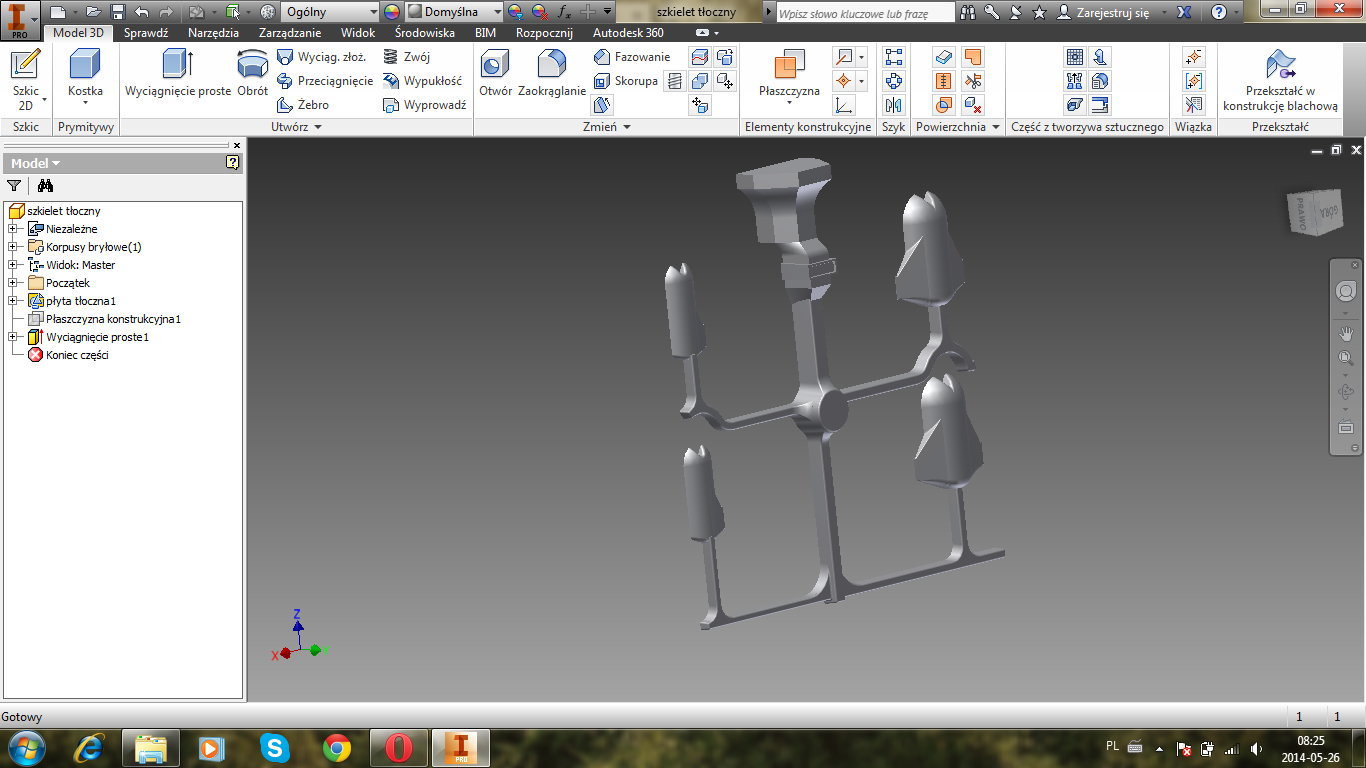Image resolution: width=1366 pixels, height=768 pixels.
Task: Undo the last action in quick access toolbar
Action: coord(141,12)
